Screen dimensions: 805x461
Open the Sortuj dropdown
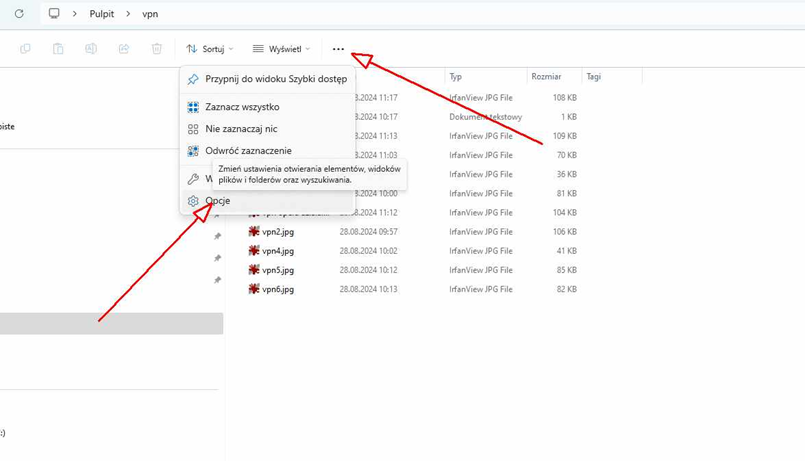point(210,49)
